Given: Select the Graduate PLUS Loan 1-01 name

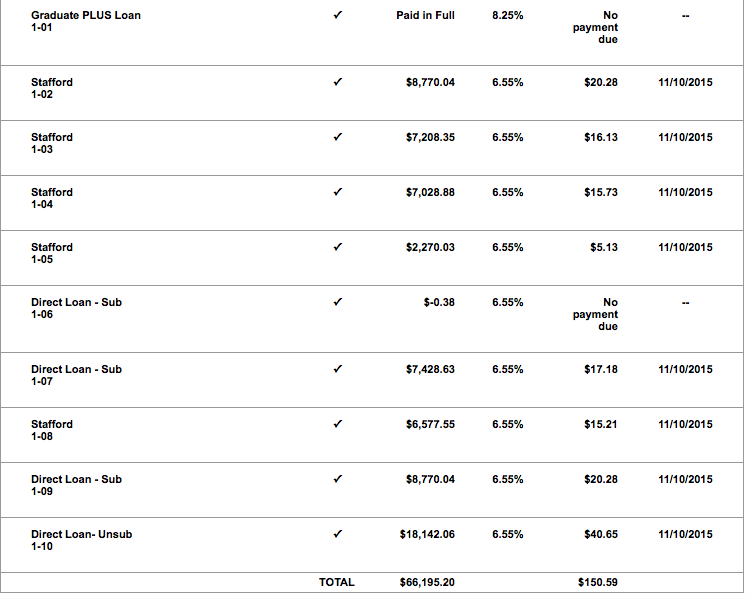Looking at the screenshot, I should coord(86,21).
